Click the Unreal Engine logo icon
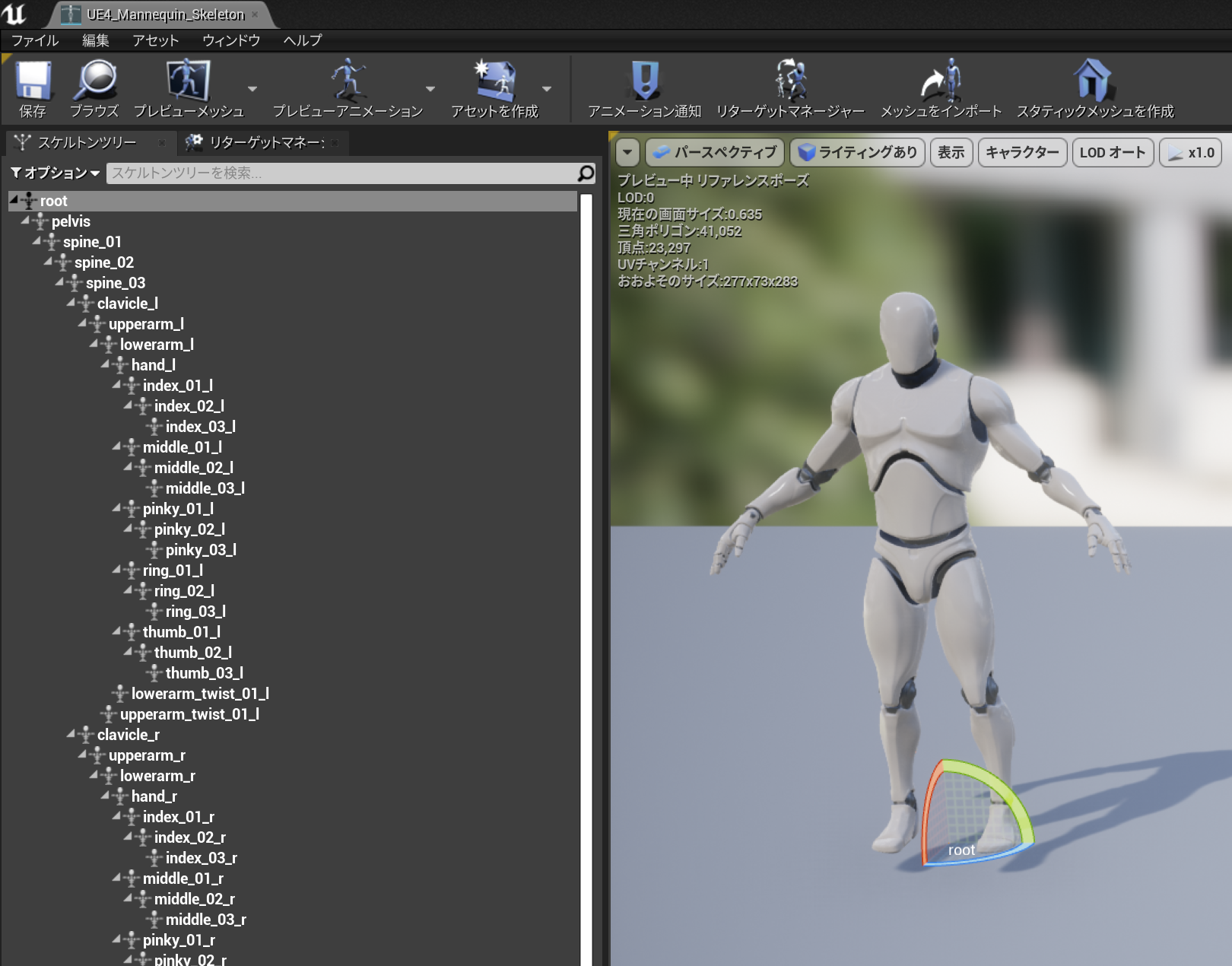 point(14,14)
